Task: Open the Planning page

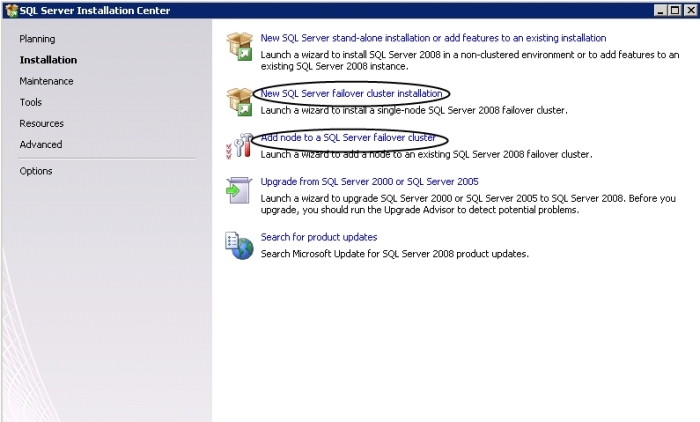Action: [37, 39]
